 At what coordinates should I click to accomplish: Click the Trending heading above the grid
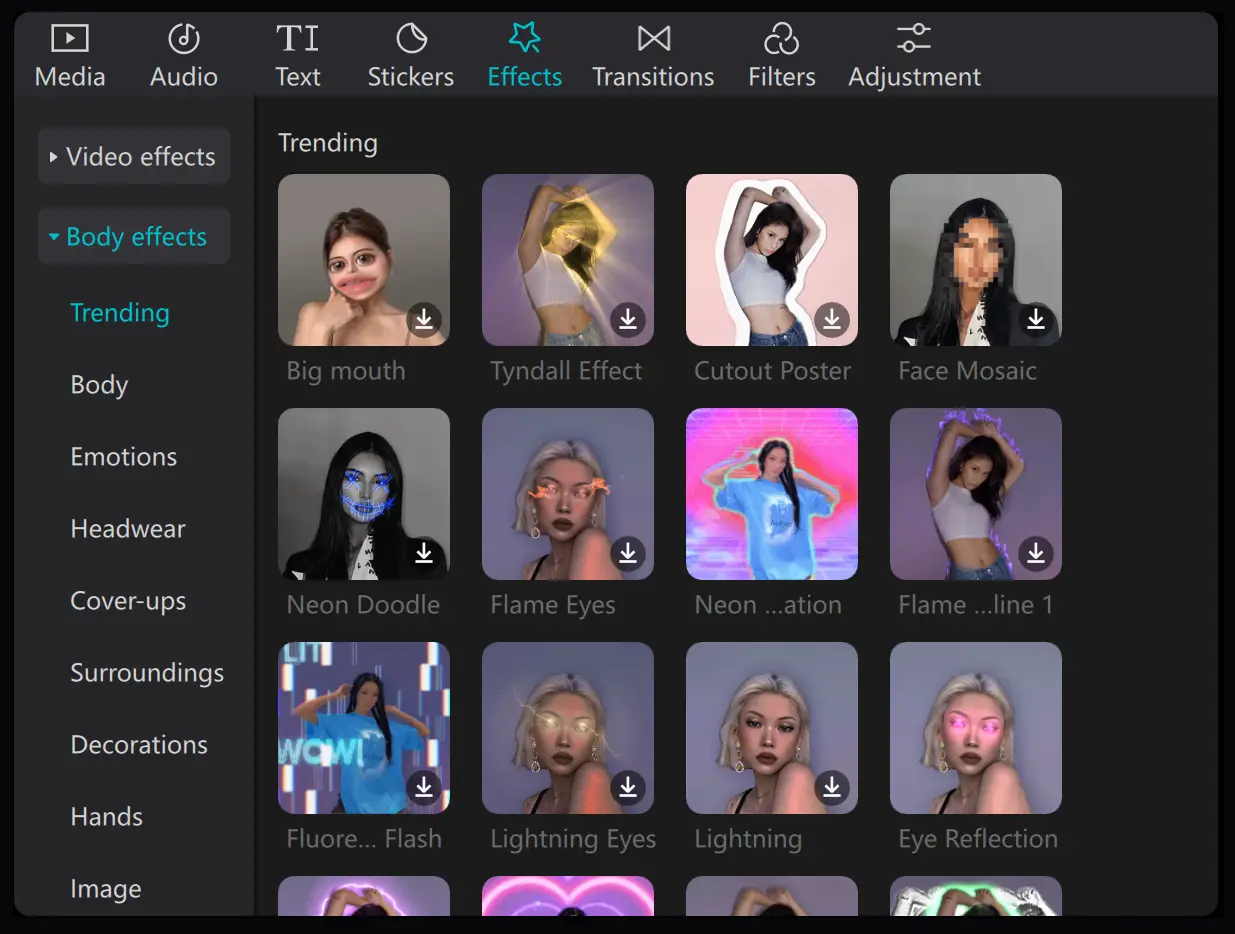click(328, 143)
